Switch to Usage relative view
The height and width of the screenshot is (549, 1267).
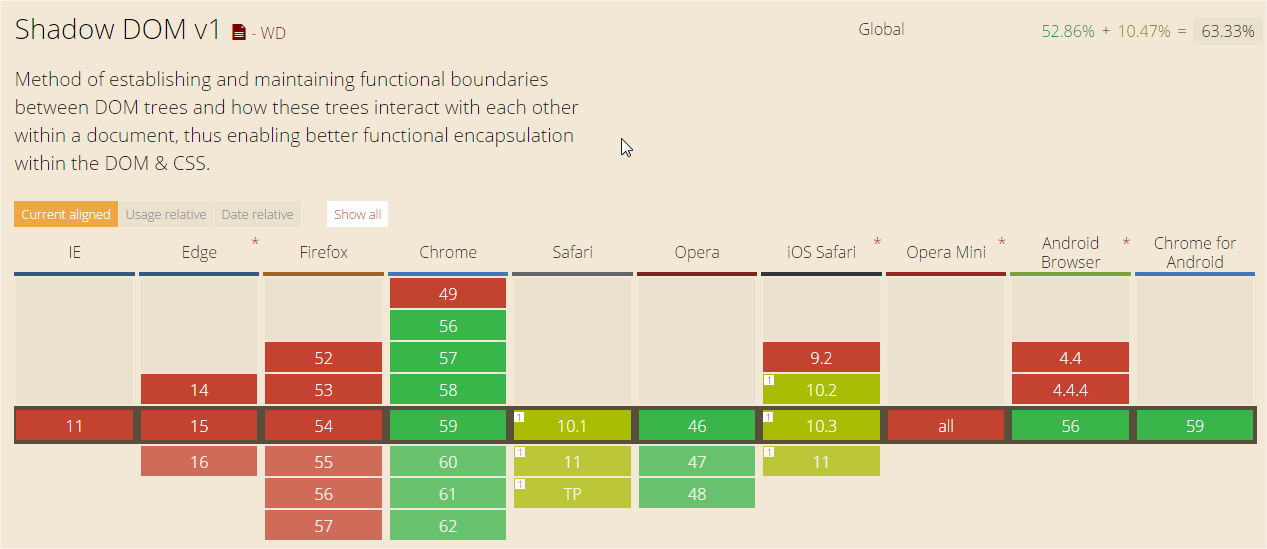(166, 214)
